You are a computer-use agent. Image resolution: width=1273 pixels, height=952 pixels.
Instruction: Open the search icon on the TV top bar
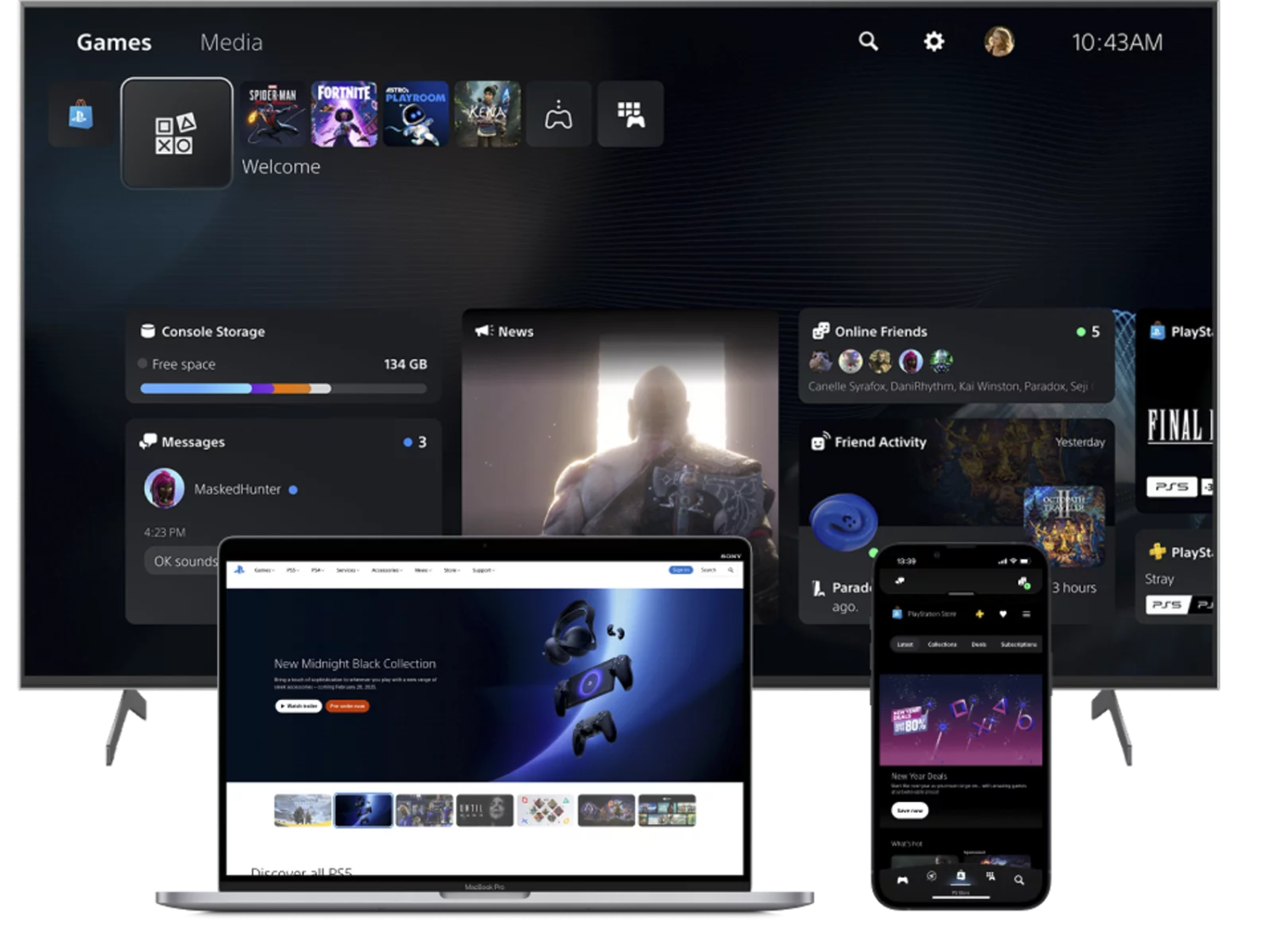click(x=866, y=42)
